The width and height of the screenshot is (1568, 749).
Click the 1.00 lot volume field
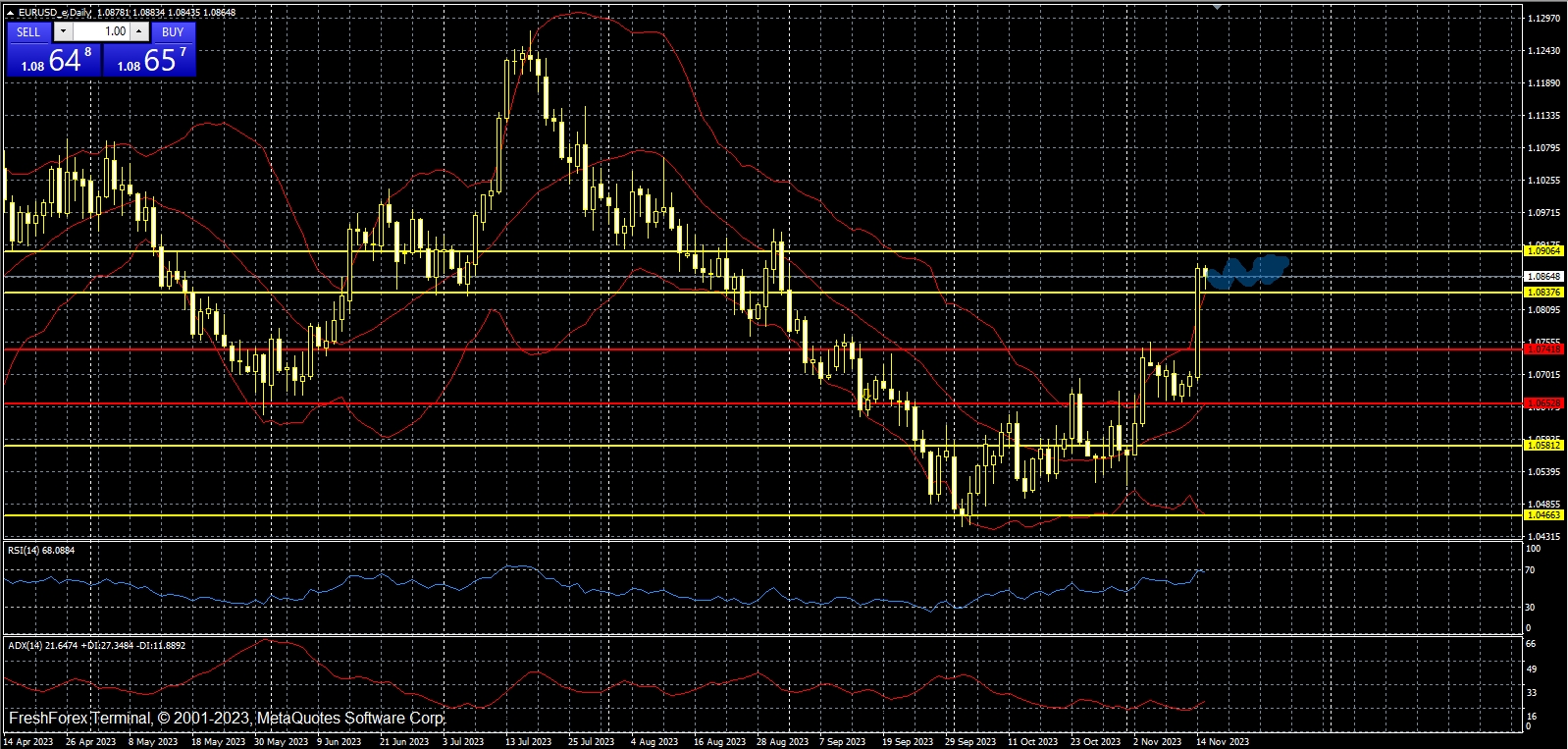point(102,31)
